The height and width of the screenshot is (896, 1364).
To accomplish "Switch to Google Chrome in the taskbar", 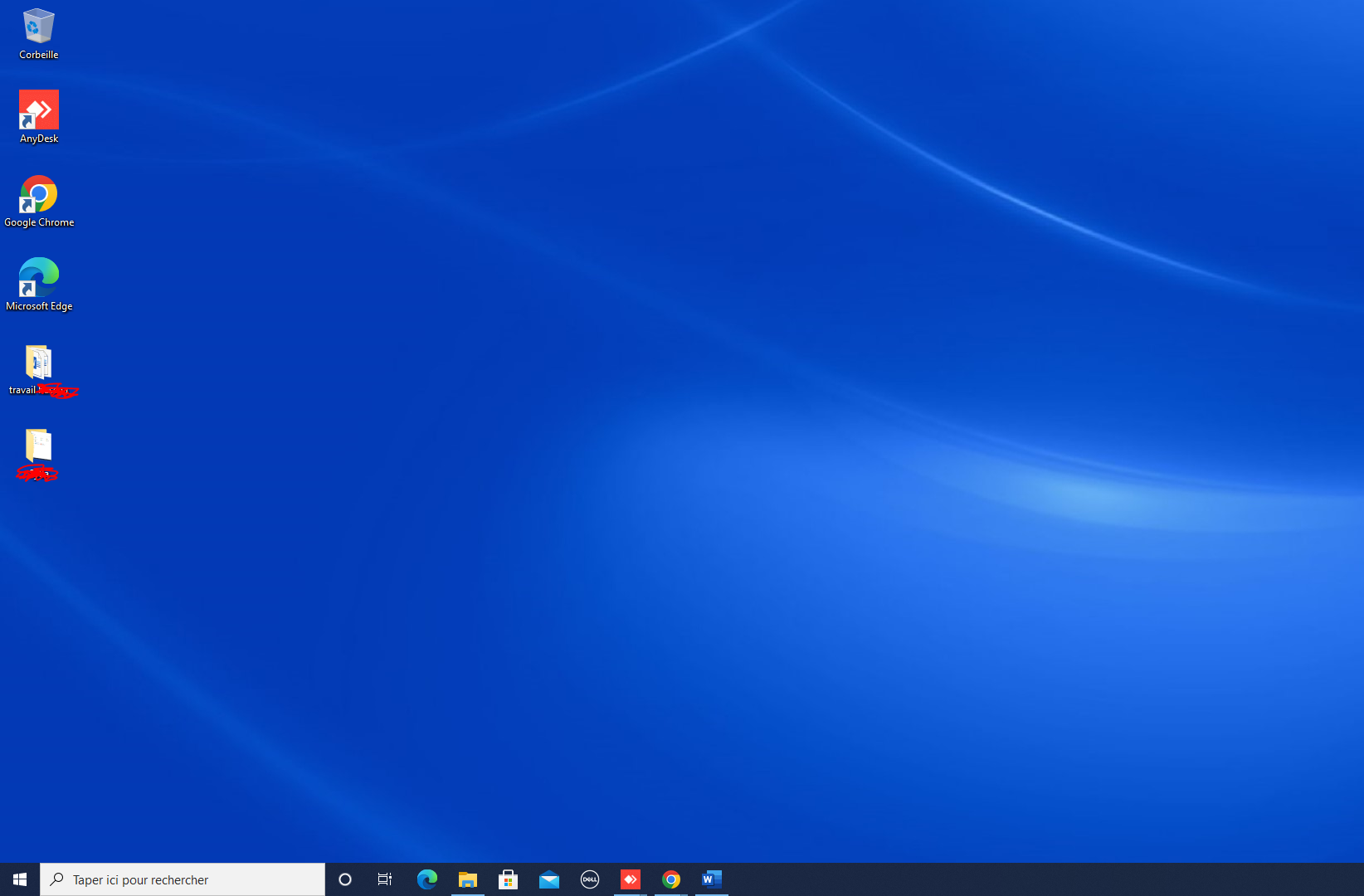I will (671, 879).
